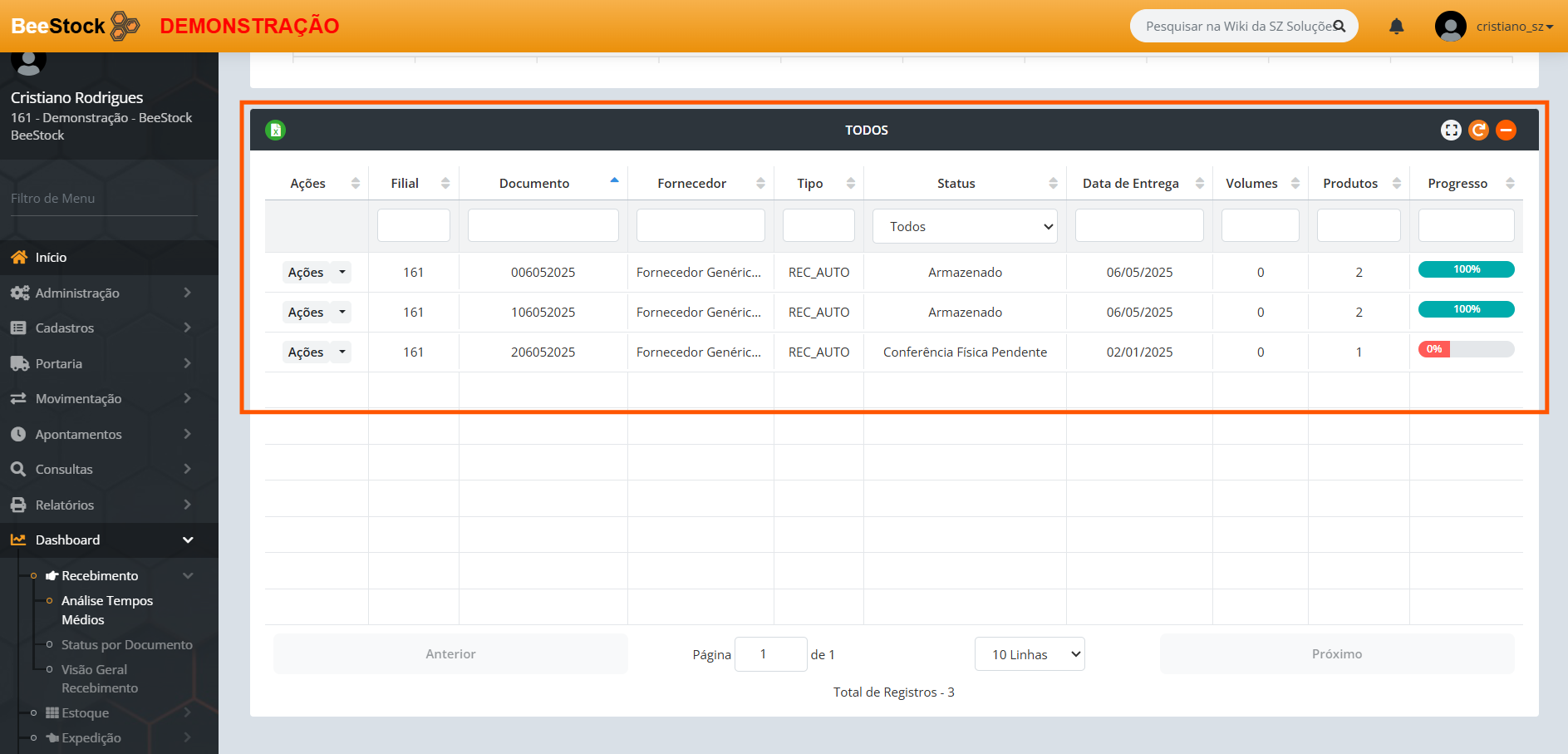This screenshot has width=1568, height=754.
Task: Click the cristiano_sz user avatar
Action: (x=1450, y=27)
